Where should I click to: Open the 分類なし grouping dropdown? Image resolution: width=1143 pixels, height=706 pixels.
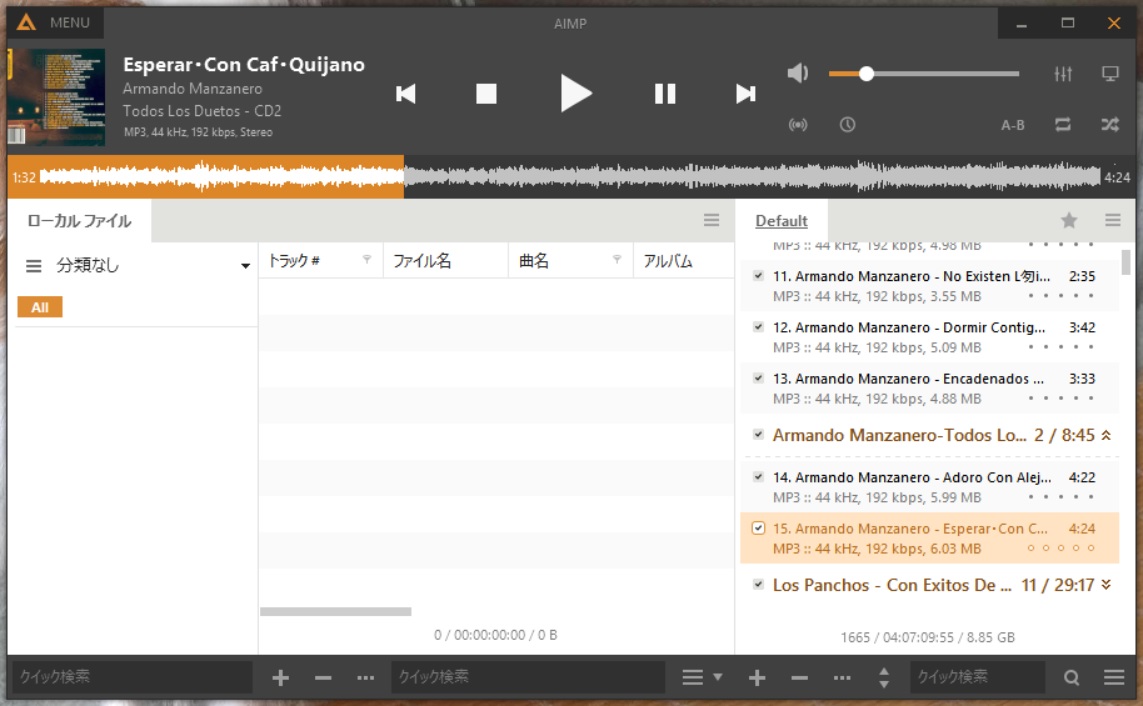tap(245, 266)
